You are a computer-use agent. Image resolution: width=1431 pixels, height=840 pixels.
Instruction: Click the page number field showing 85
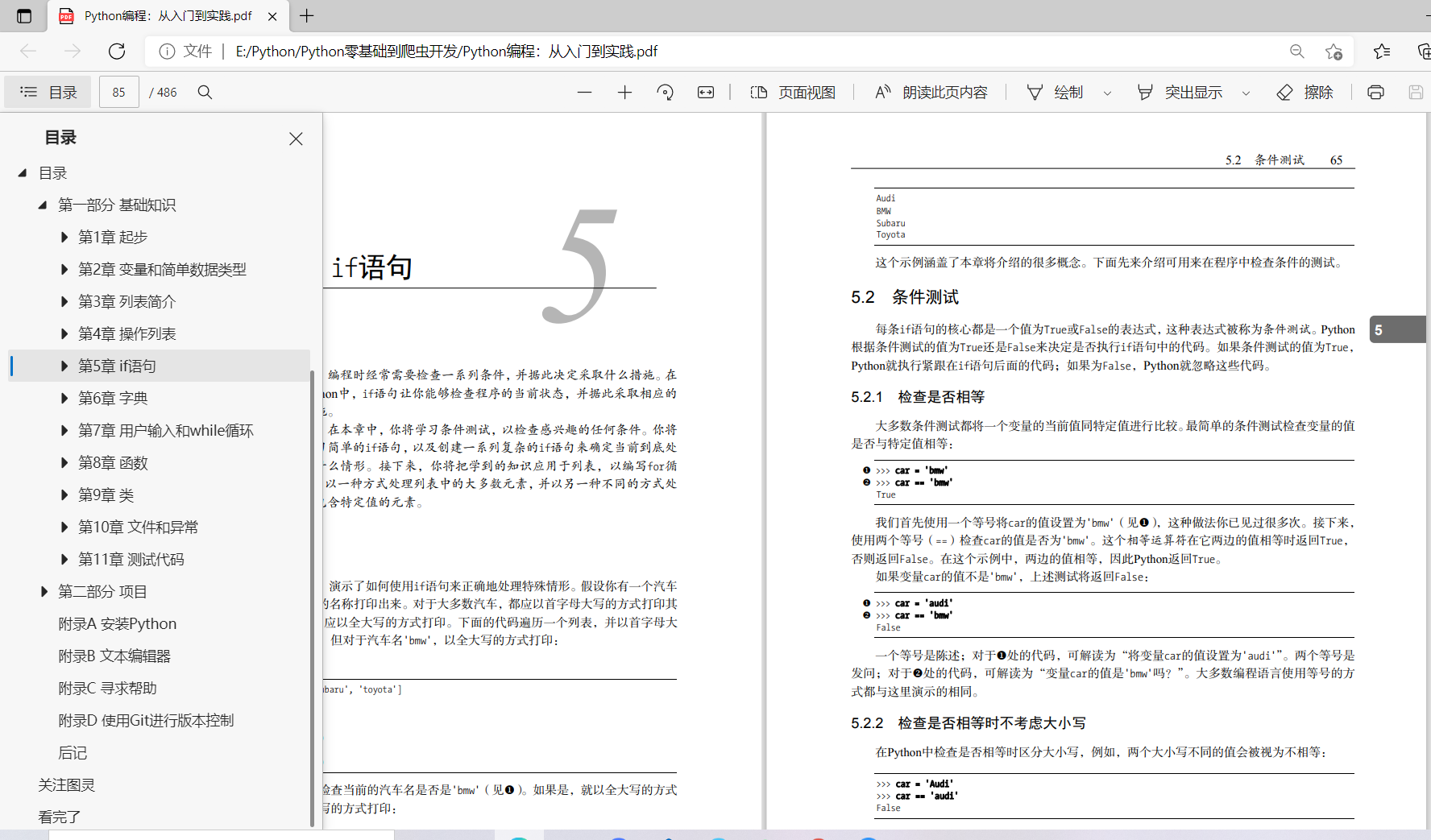click(119, 92)
